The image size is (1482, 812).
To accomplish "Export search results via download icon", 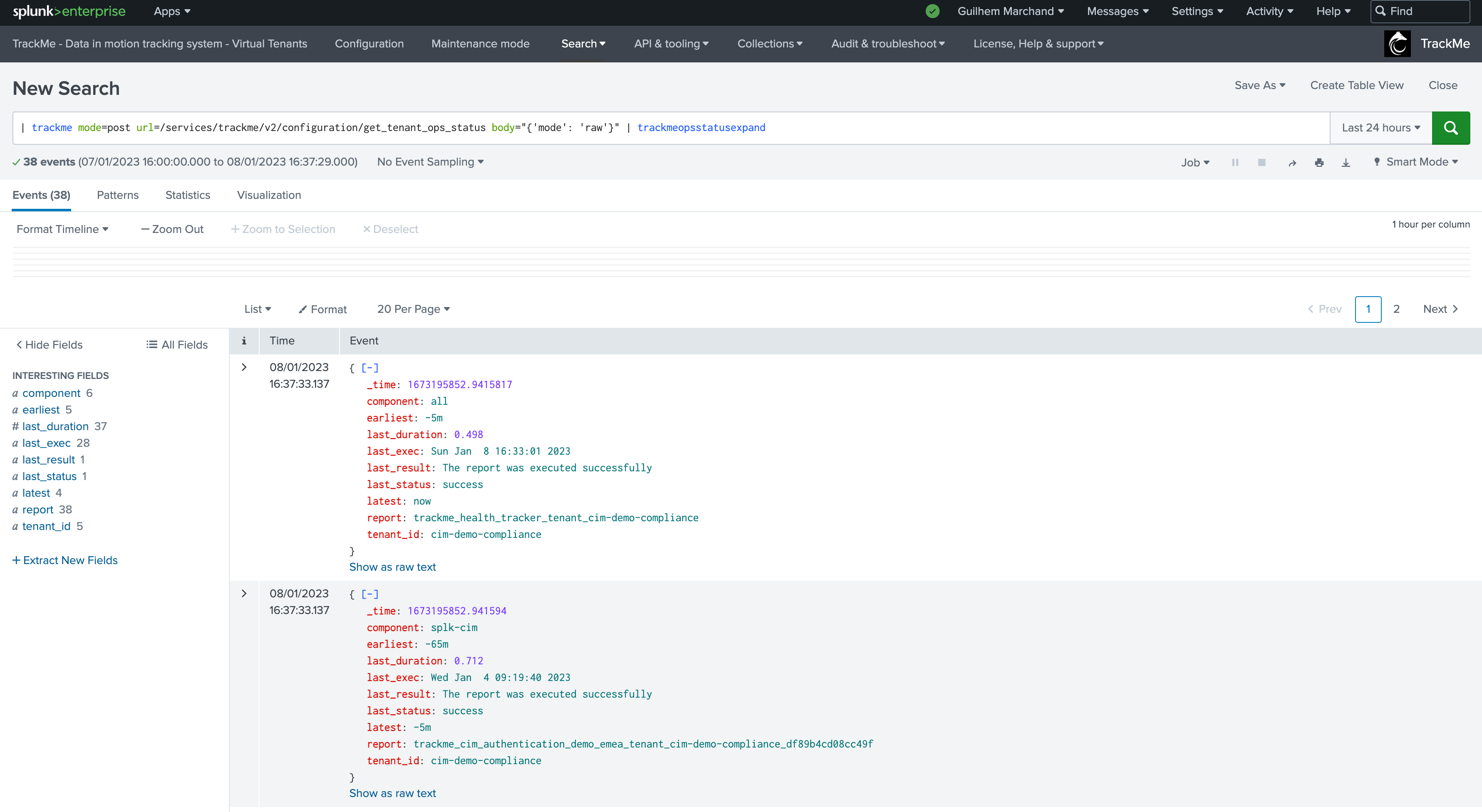I will tap(1346, 163).
